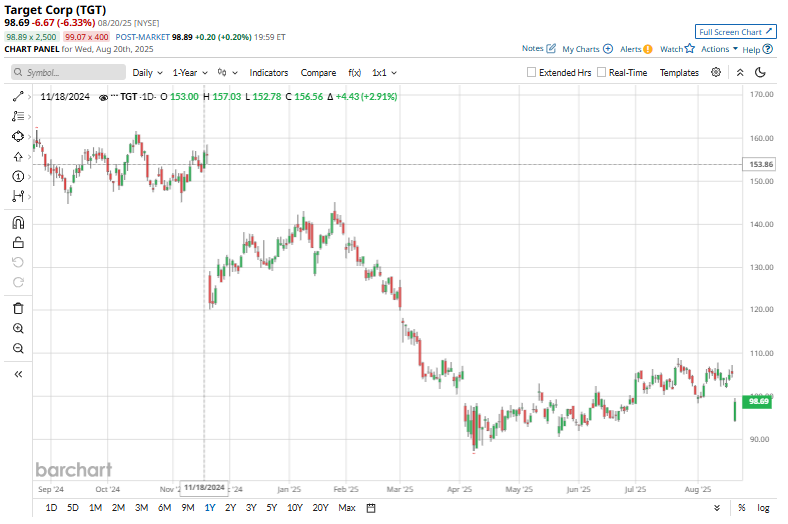Select the 2Y range tab
Viewport: 788px width, 524px height.
(230, 508)
